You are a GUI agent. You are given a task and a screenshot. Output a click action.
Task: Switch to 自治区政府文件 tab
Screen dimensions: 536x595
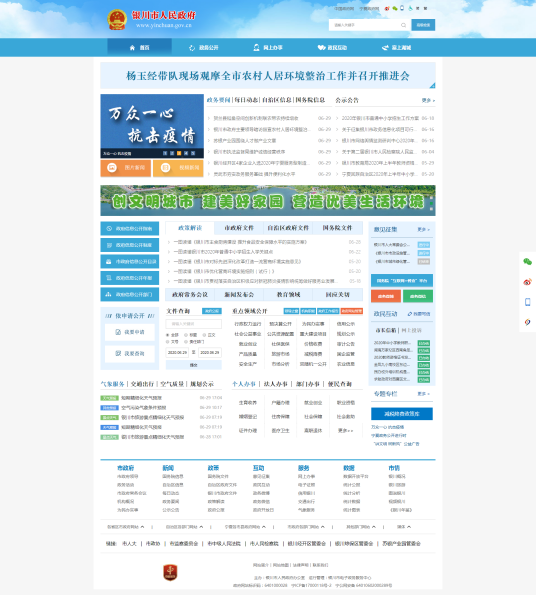[x=288, y=228]
